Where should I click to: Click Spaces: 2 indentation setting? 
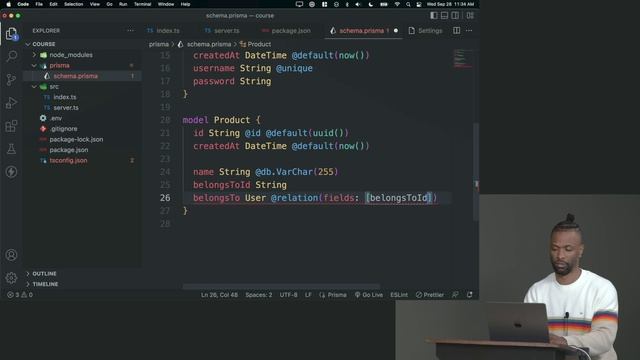259,295
